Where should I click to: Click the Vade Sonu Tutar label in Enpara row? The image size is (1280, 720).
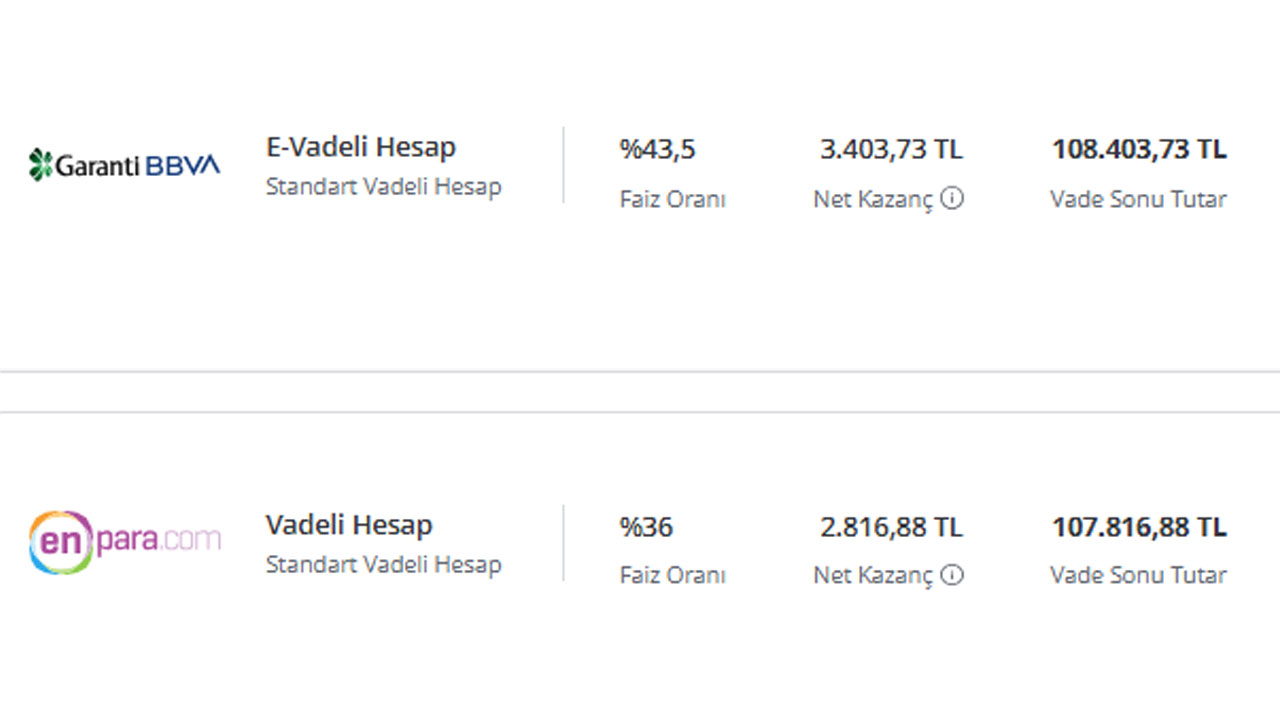click(1138, 575)
